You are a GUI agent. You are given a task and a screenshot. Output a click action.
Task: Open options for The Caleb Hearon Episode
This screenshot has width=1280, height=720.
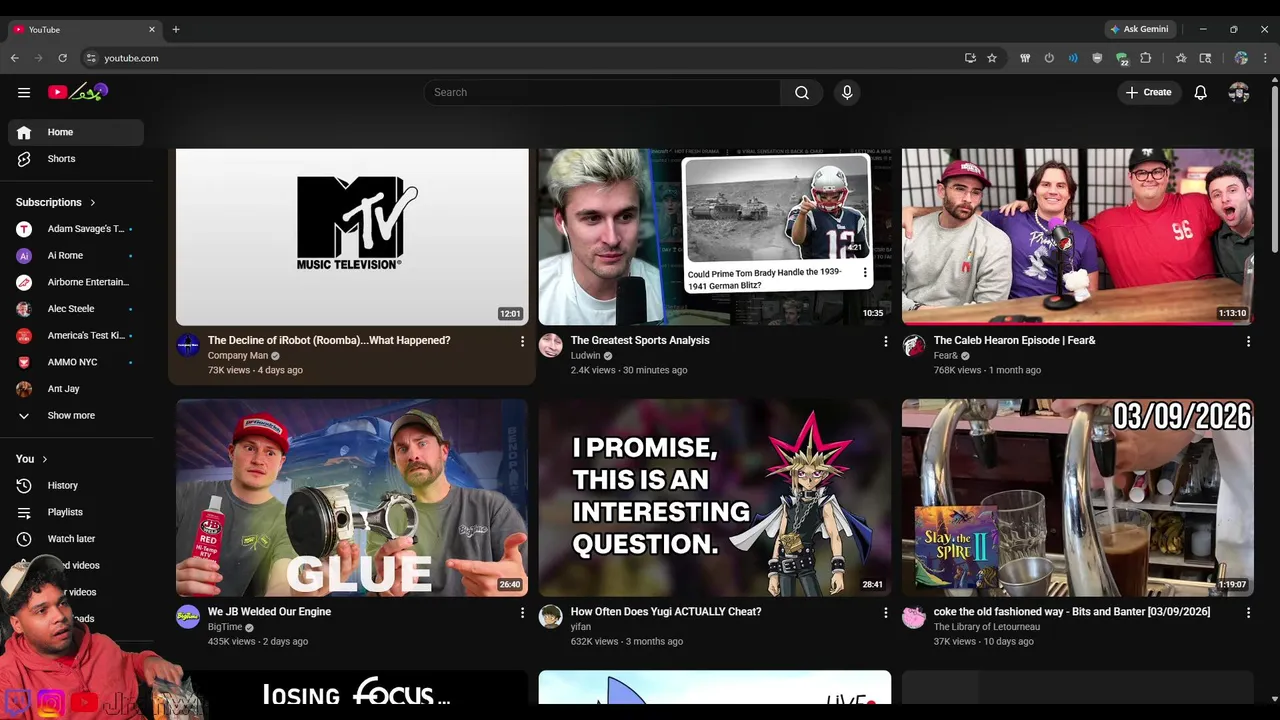[1248, 342]
